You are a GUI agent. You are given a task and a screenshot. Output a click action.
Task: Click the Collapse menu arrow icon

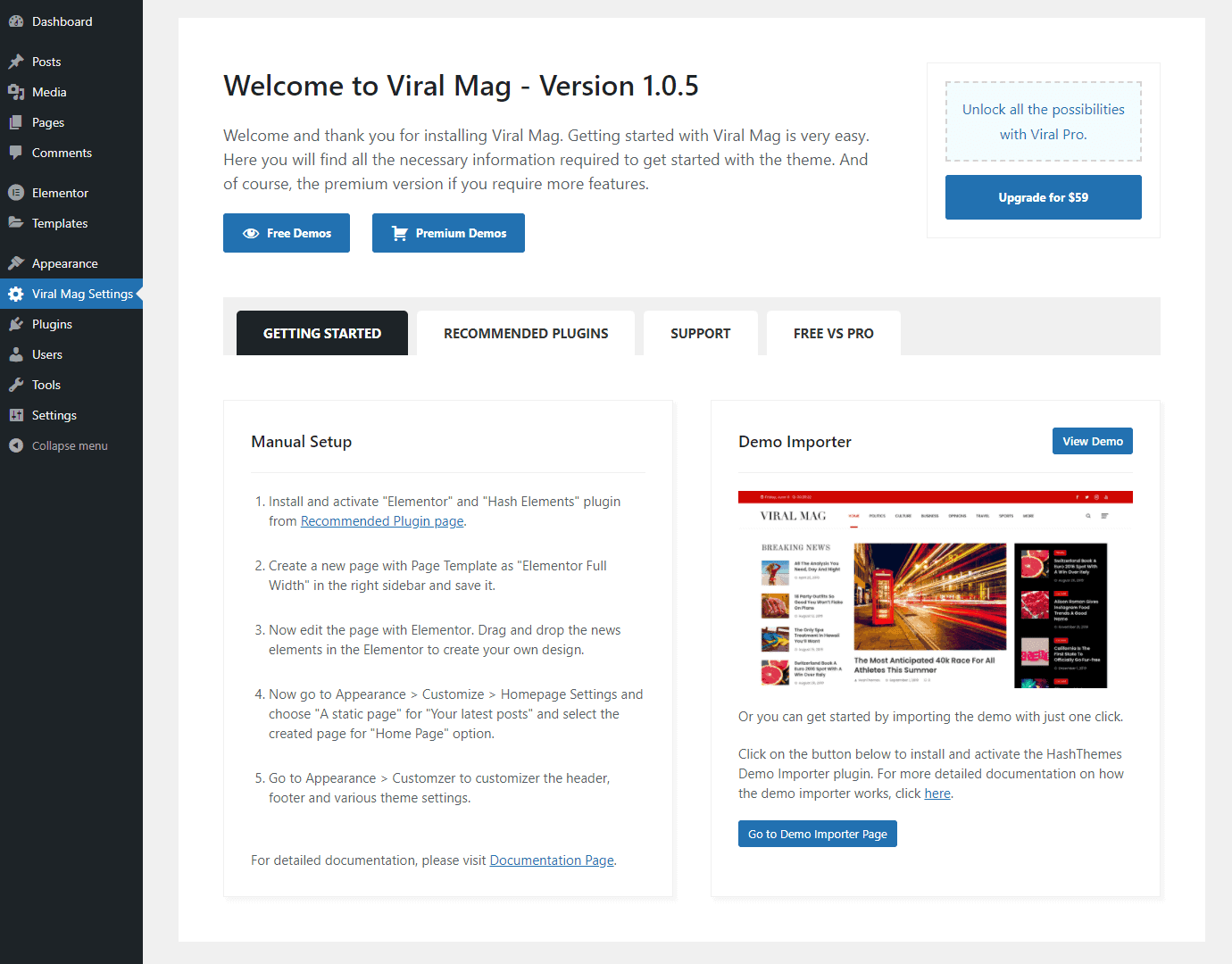[16, 445]
